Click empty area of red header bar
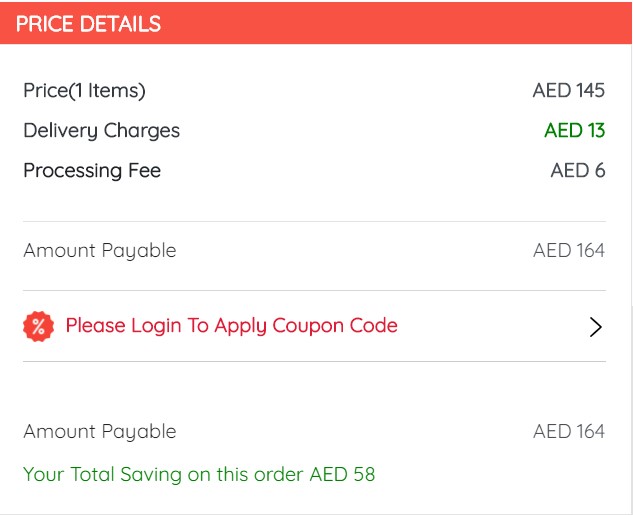633x515 pixels. 400,24
